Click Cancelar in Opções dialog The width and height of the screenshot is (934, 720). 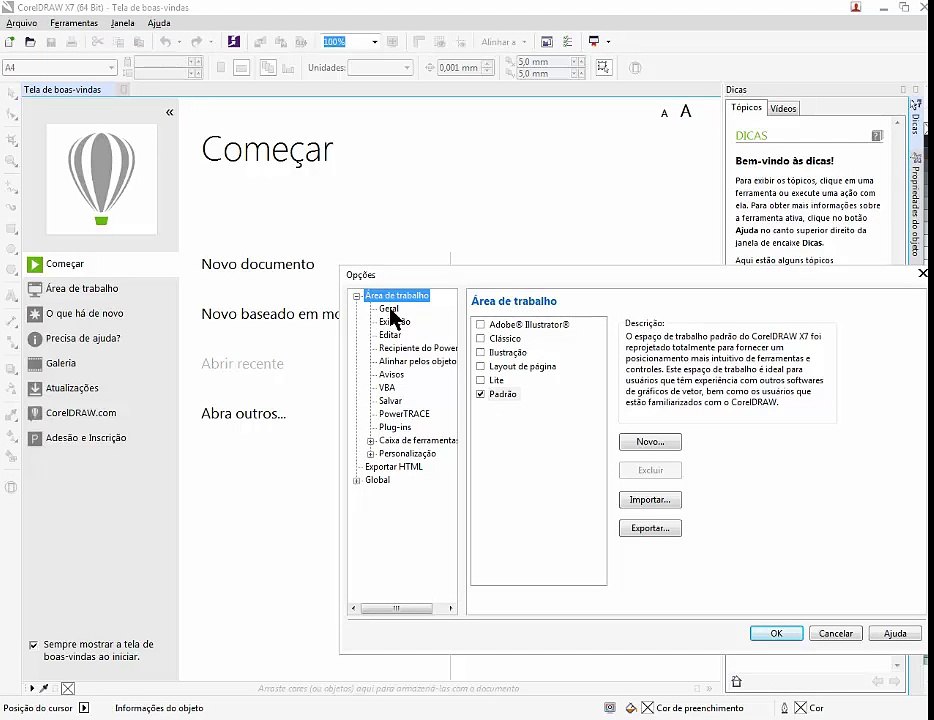(x=836, y=633)
